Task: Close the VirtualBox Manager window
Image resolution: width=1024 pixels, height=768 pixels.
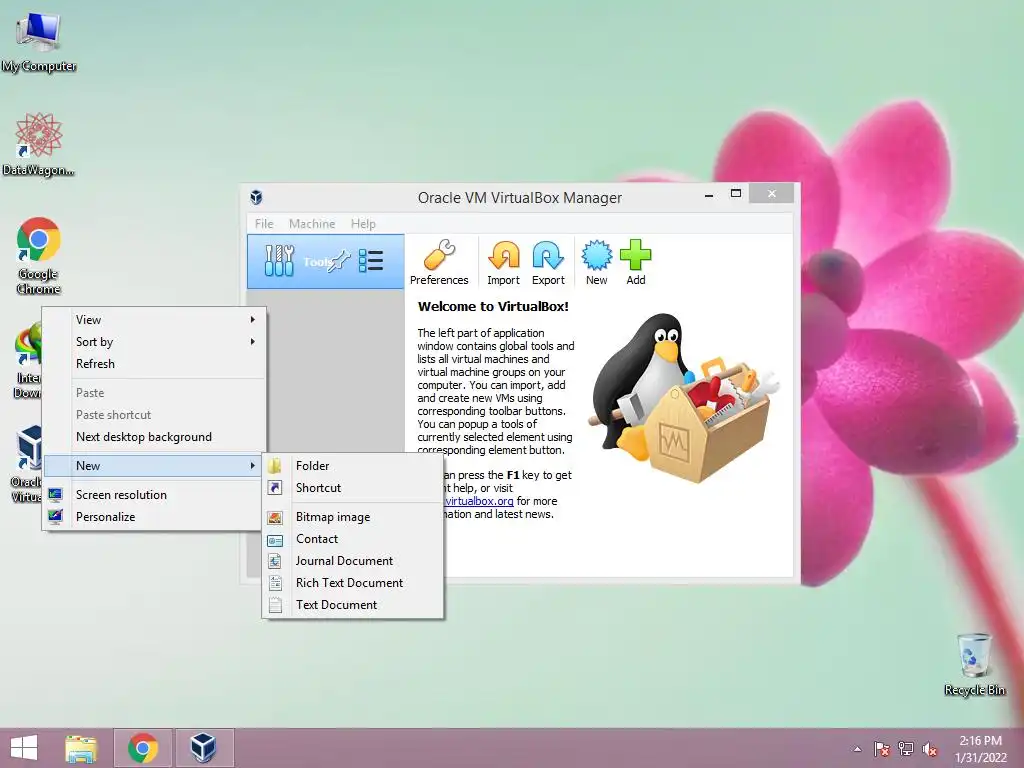Action: coord(771,193)
